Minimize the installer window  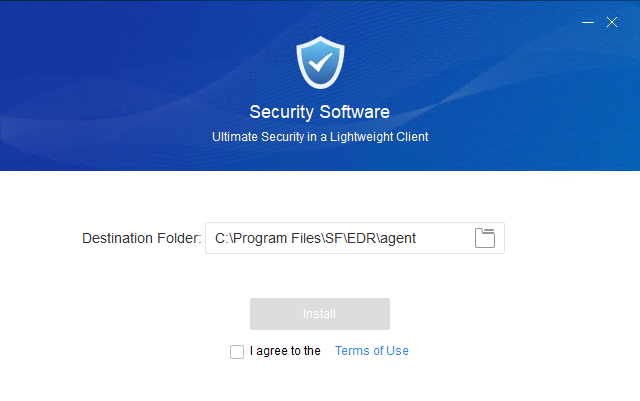tap(585, 21)
